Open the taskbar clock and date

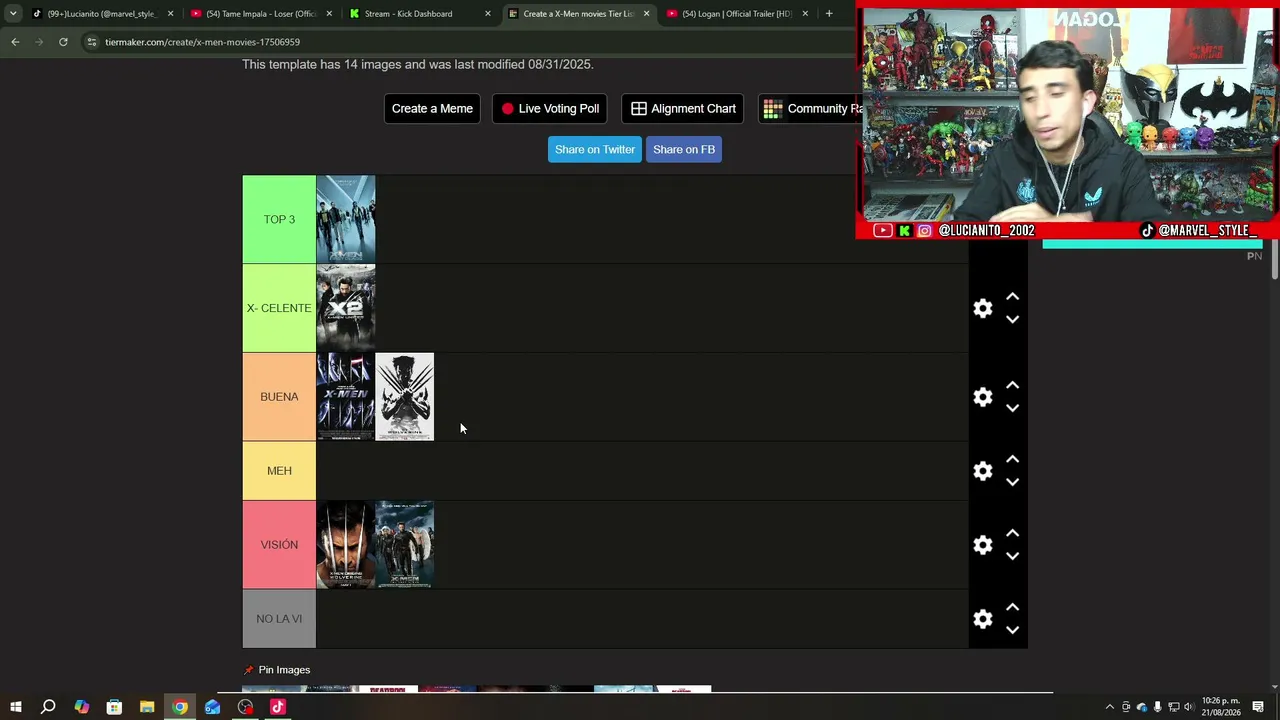[1220, 707]
